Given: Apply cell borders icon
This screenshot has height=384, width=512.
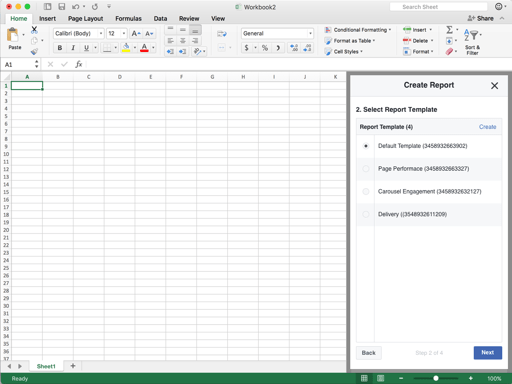Looking at the screenshot, I should click(107, 48).
